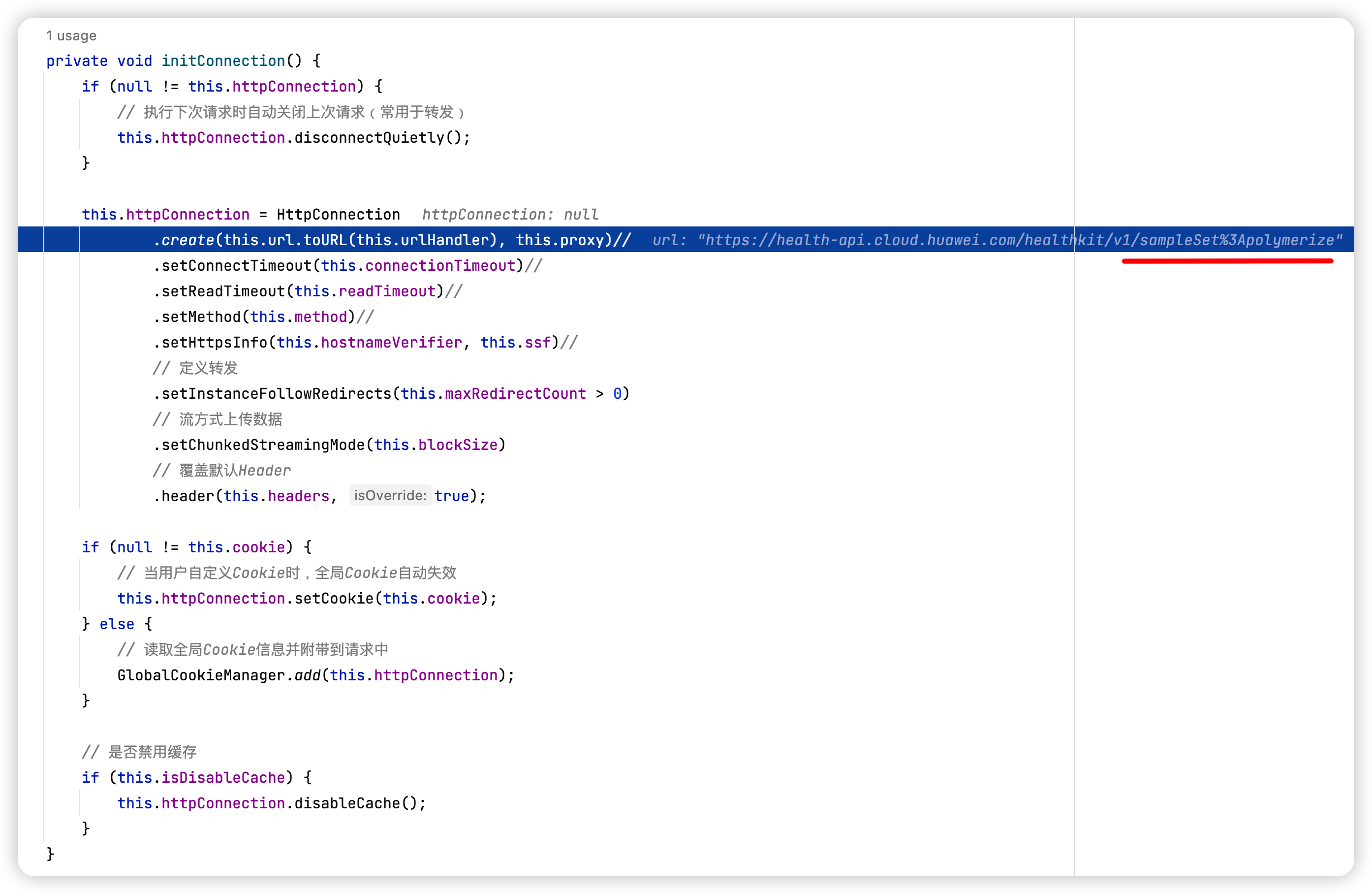Click the "httpConnection: null" inlay hint
1372x894 pixels.
pos(510,214)
